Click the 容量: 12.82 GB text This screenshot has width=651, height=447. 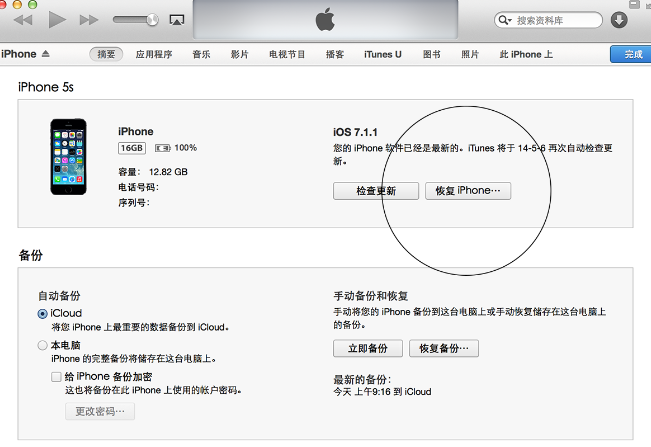tap(153, 172)
